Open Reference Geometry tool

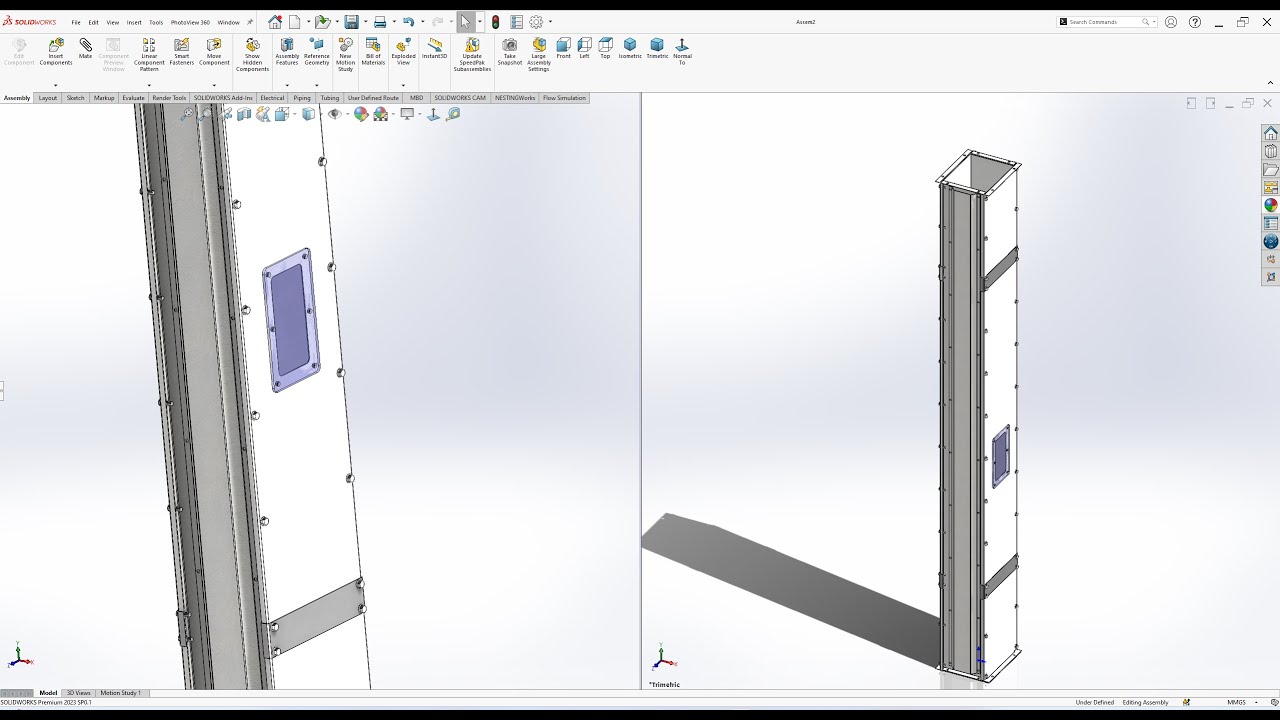pyautogui.click(x=317, y=52)
